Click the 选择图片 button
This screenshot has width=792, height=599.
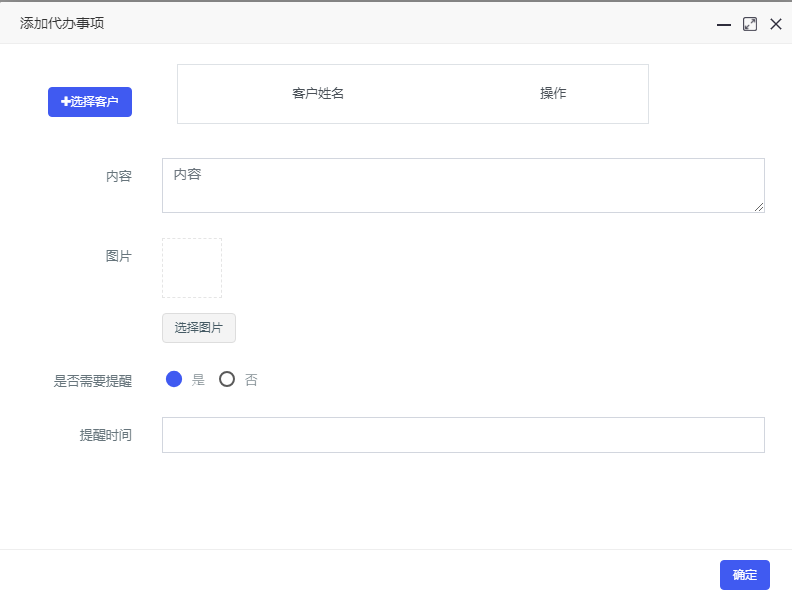(x=199, y=328)
